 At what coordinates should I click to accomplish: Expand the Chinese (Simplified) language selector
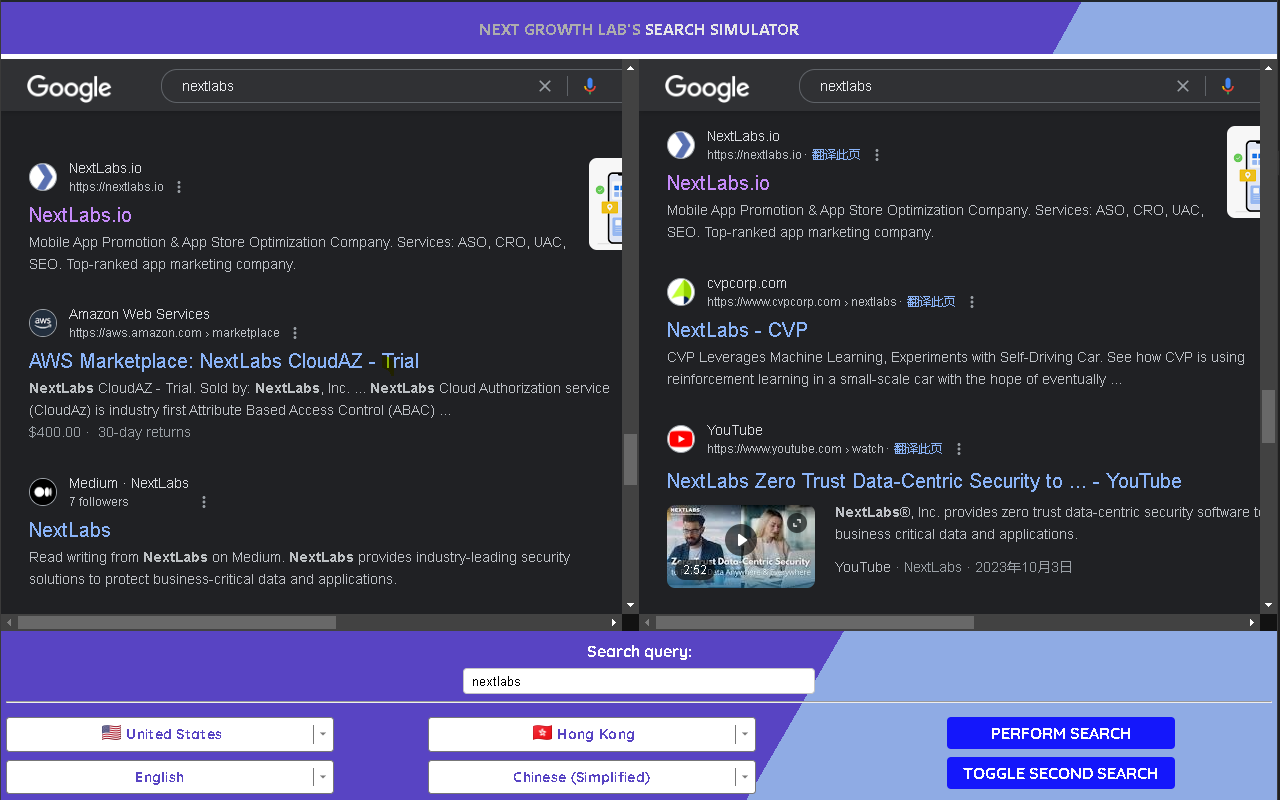pyautogui.click(x=744, y=777)
